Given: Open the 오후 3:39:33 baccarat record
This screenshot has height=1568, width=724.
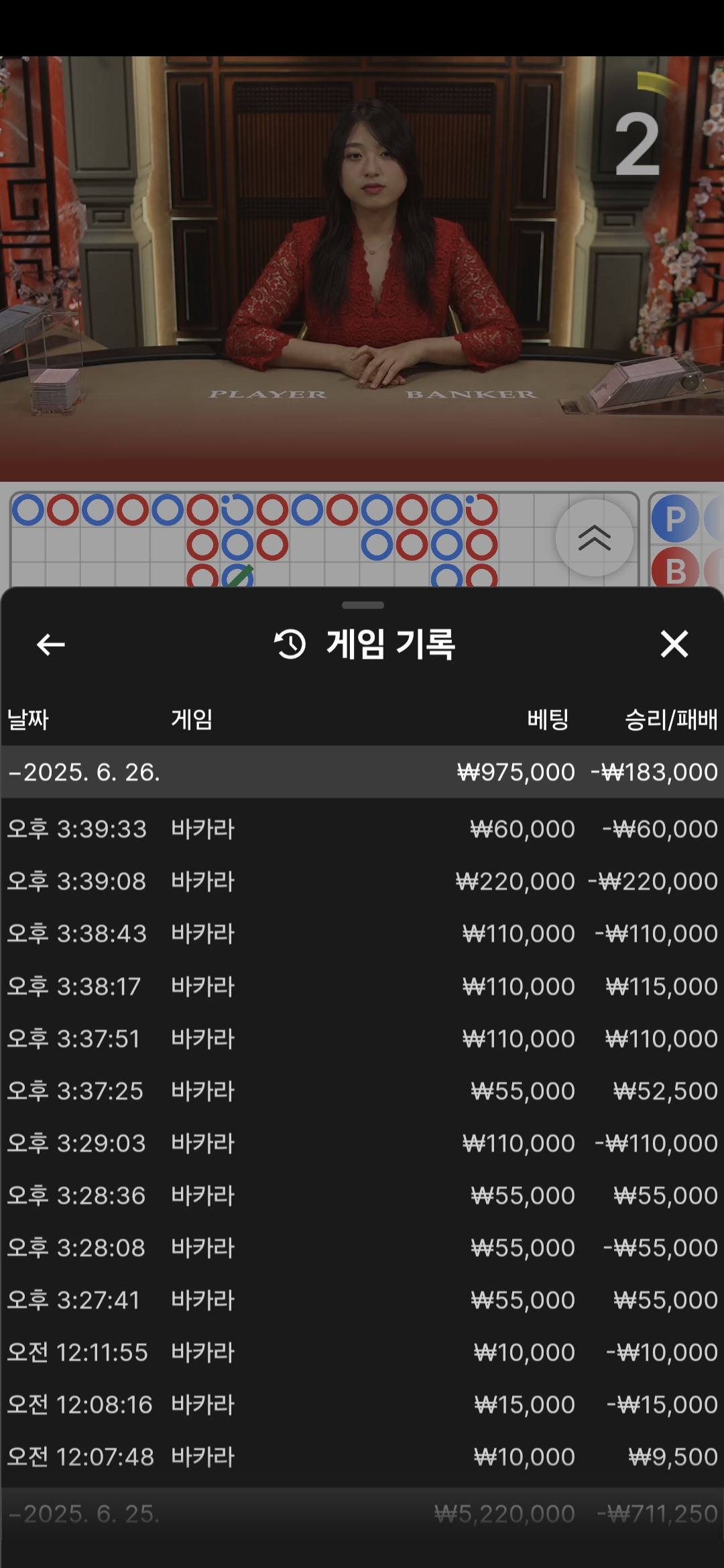Looking at the screenshot, I should click(x=362, y=829).
